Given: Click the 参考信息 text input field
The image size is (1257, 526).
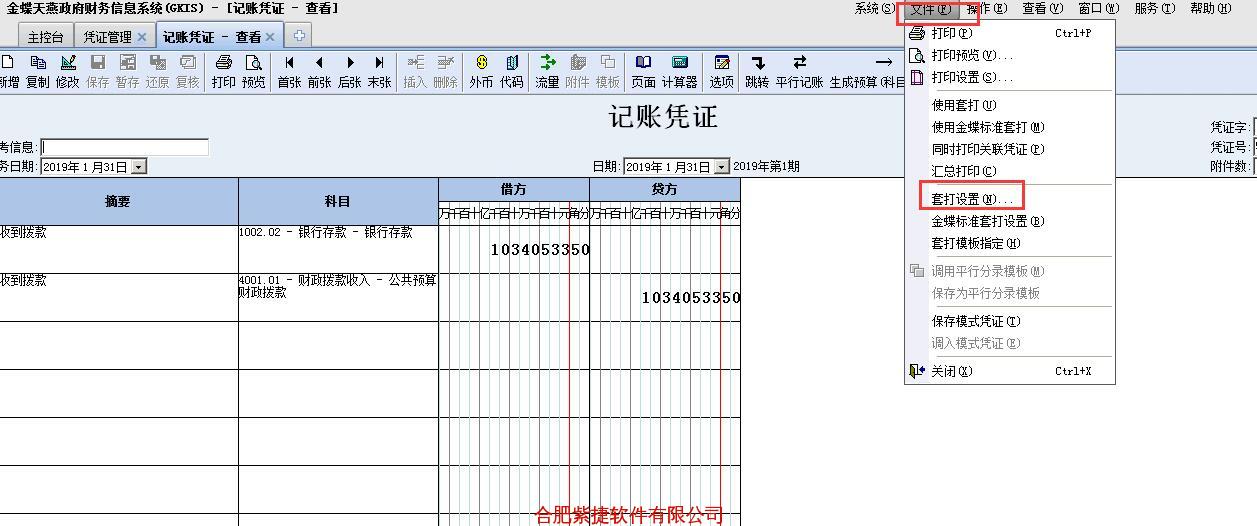Looking at the screenshot, I should 125,147.
